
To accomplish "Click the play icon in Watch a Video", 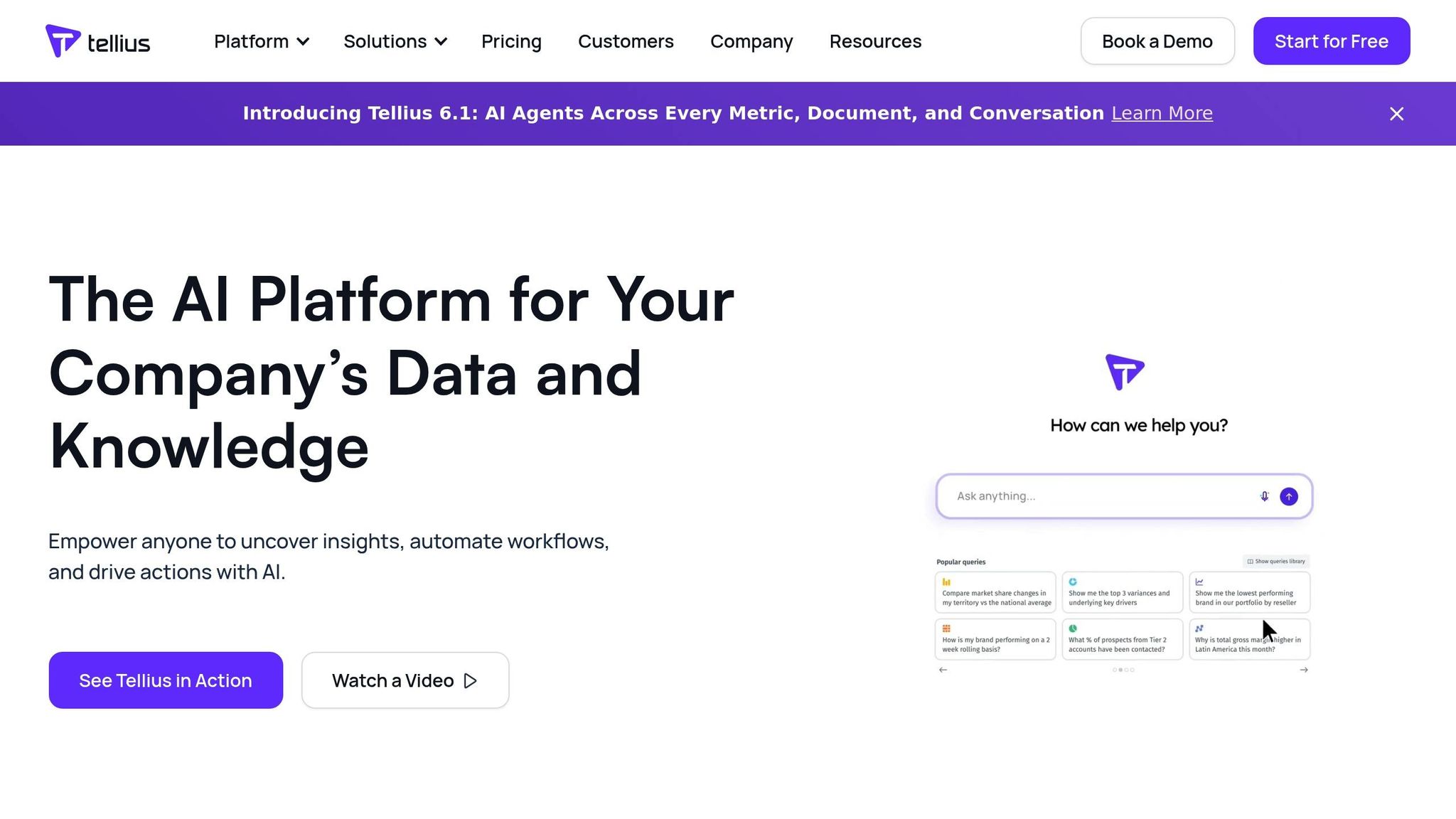I will click(470, 681).
